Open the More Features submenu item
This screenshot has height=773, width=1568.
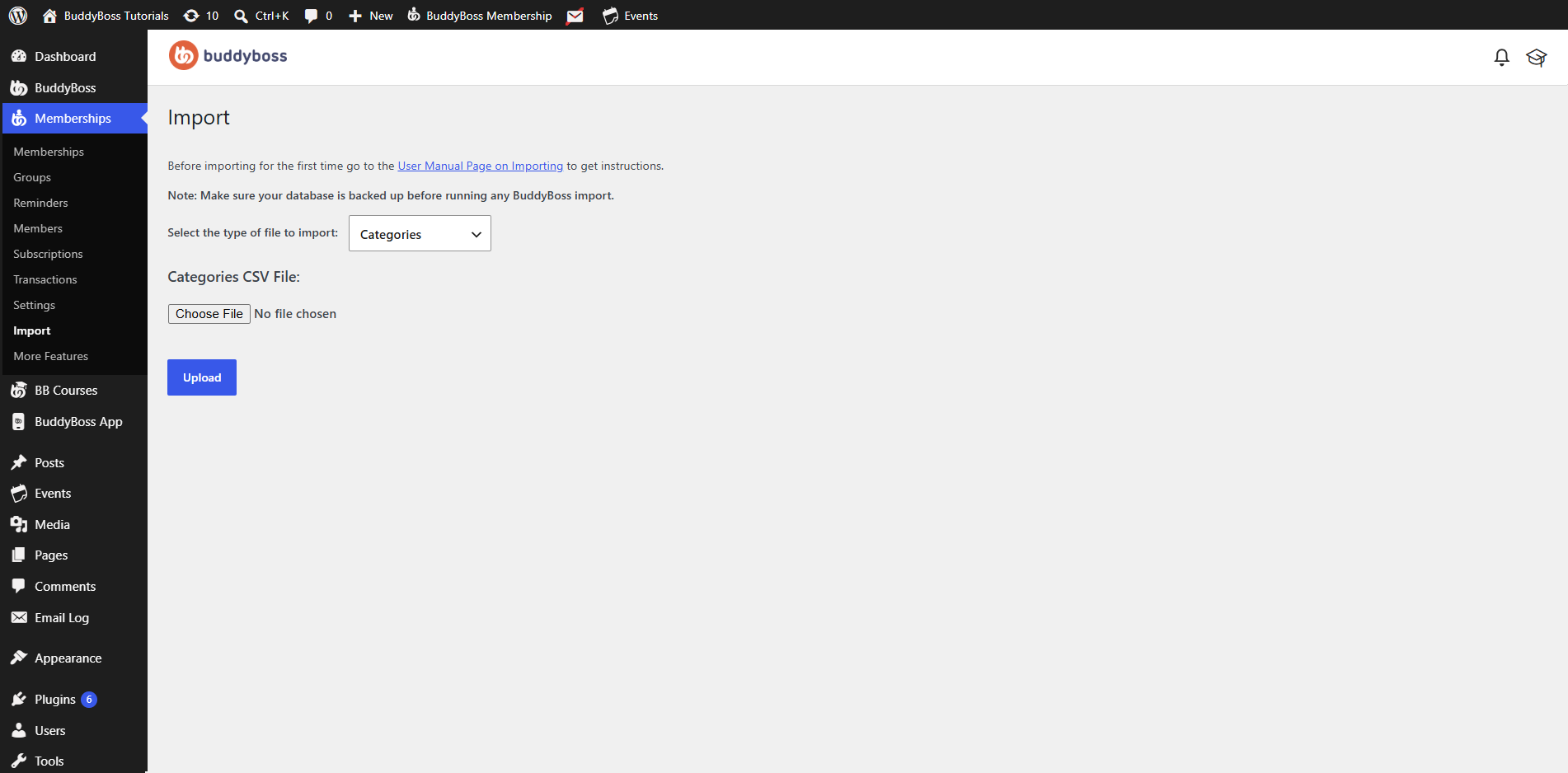[x=51, y=356]
